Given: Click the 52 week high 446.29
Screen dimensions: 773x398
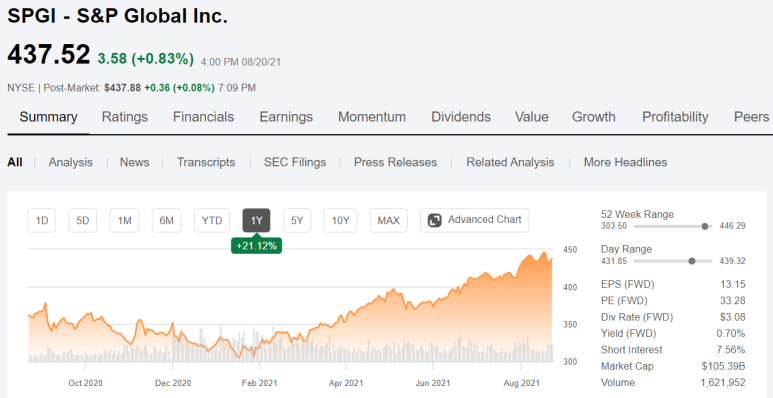Looking at the screenshot, I should (732, 226).
